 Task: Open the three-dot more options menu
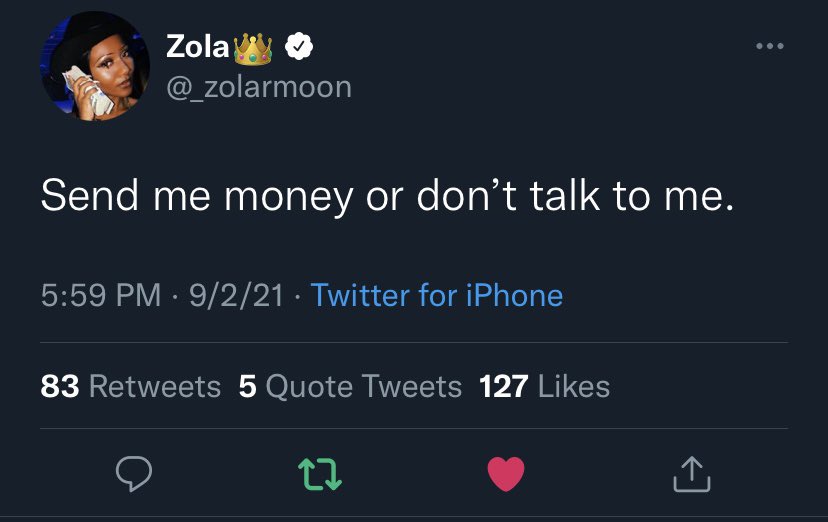click(770, 46)
